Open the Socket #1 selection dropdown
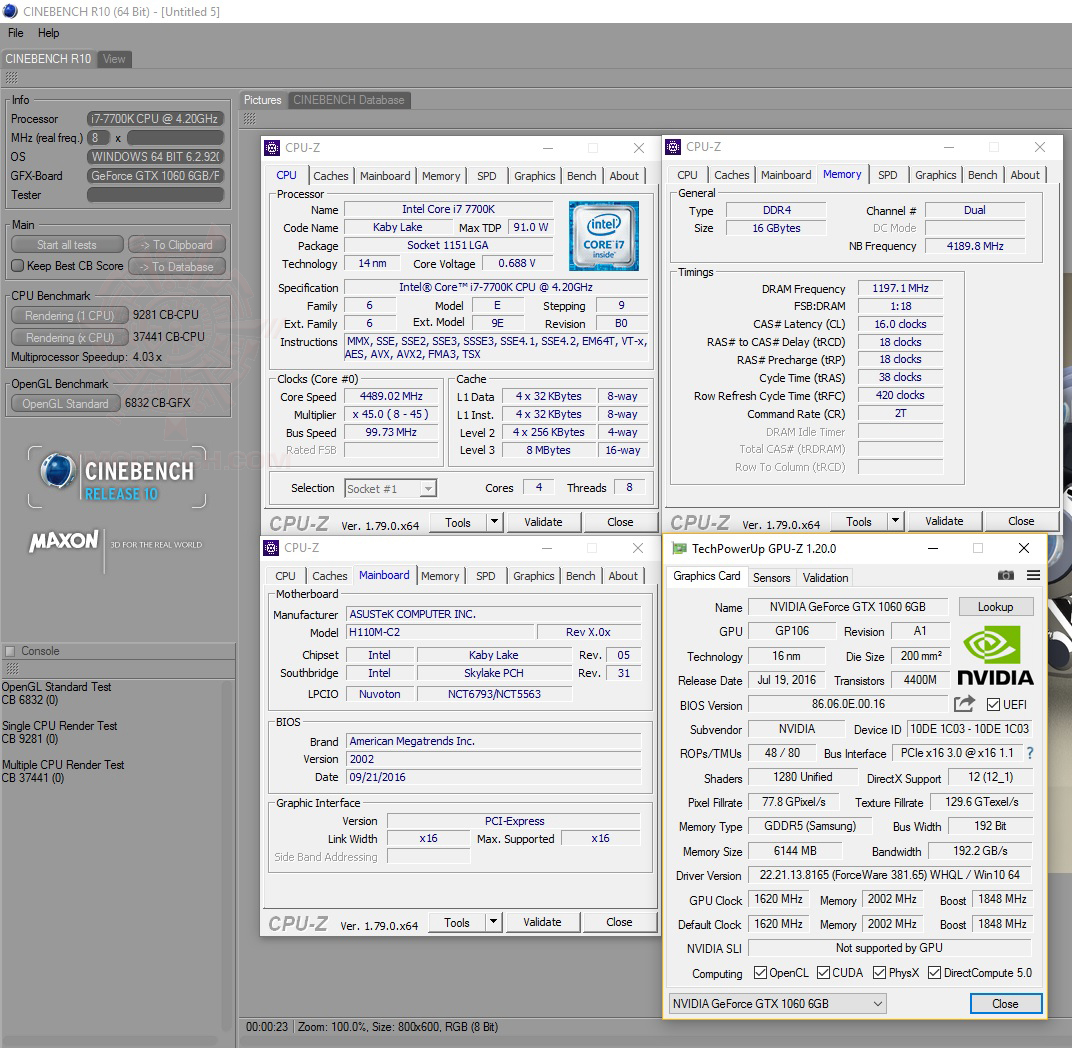1072x1048 pixels. coord(430,488)
